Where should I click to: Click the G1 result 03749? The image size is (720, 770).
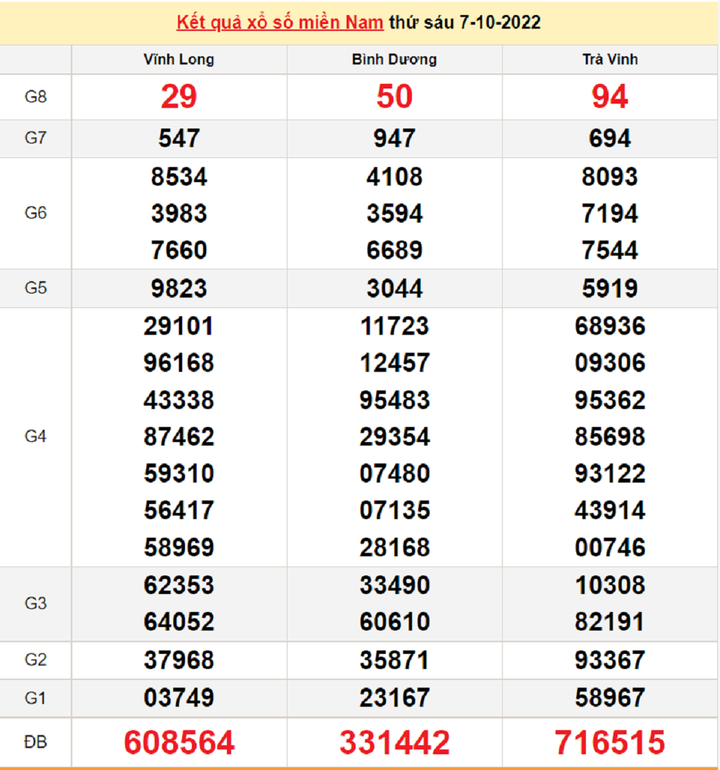(179, 697)
